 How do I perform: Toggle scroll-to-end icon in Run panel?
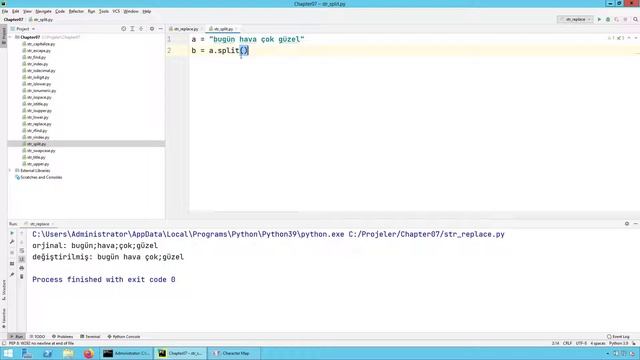(22, 259)
